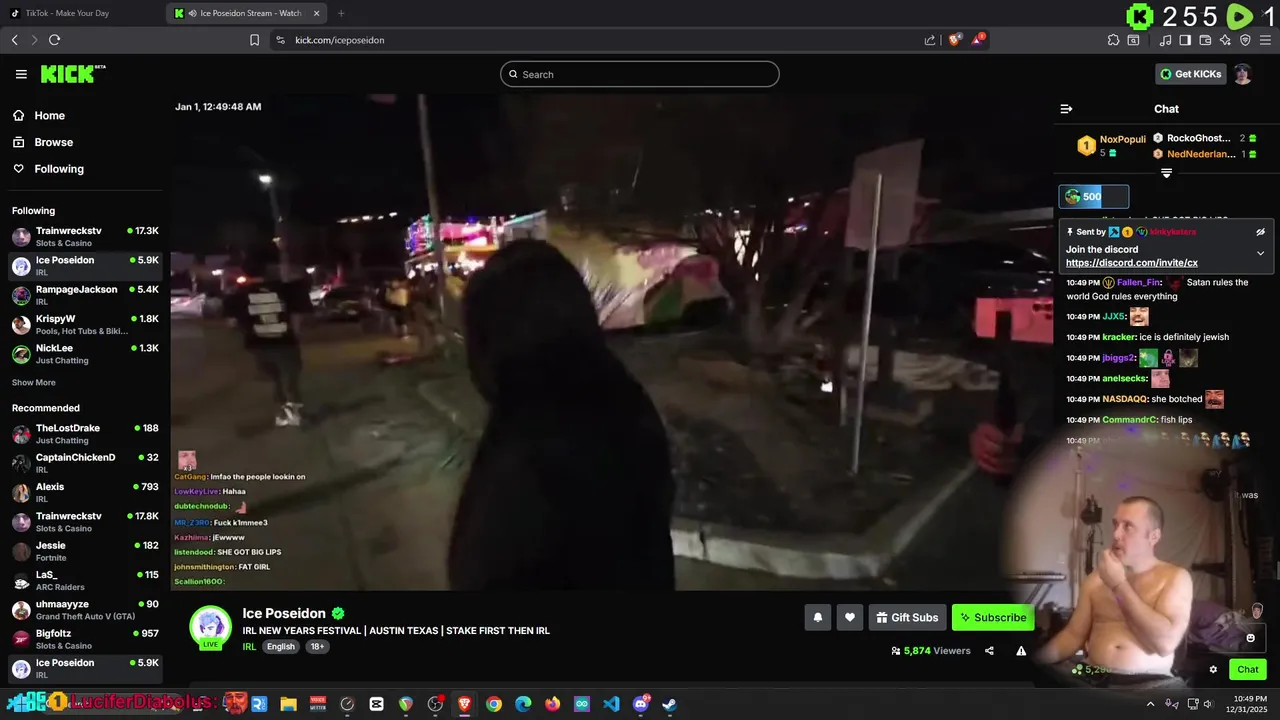Focus the Kick search field

tap(640, 74)
